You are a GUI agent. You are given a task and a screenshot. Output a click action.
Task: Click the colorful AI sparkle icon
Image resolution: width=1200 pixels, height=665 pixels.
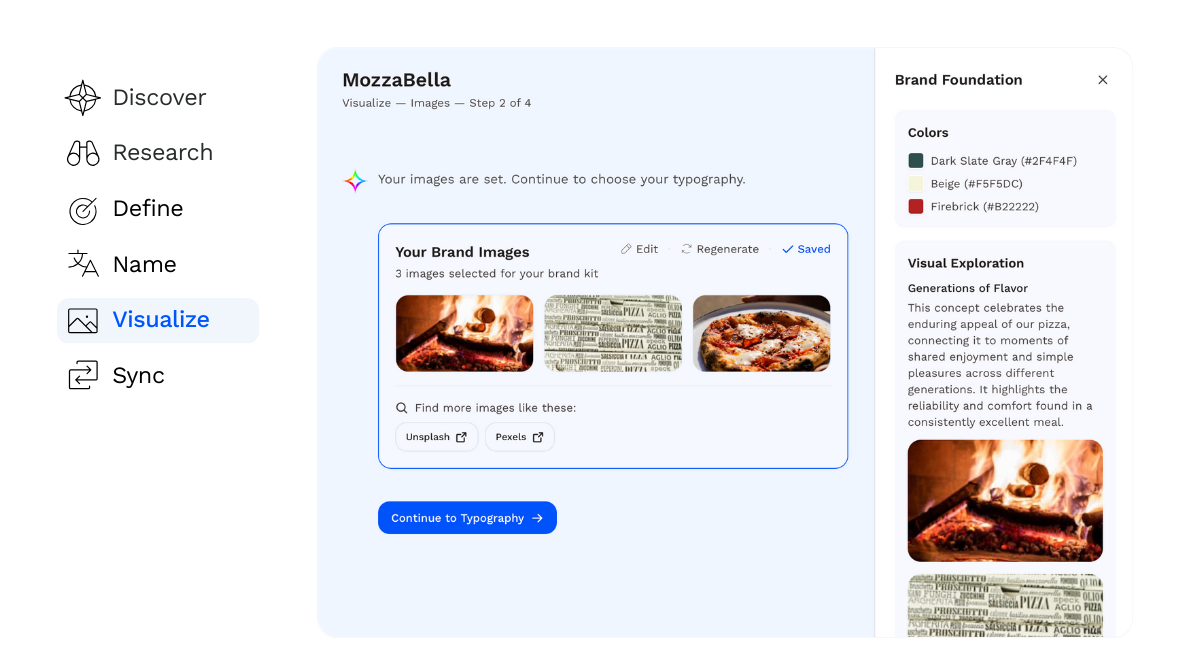[x=355, y=181]
